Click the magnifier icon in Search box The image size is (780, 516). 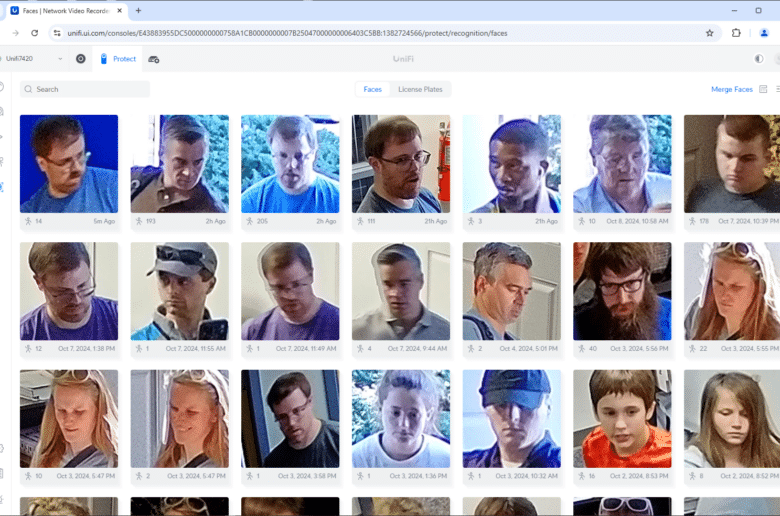click(28, 89)
